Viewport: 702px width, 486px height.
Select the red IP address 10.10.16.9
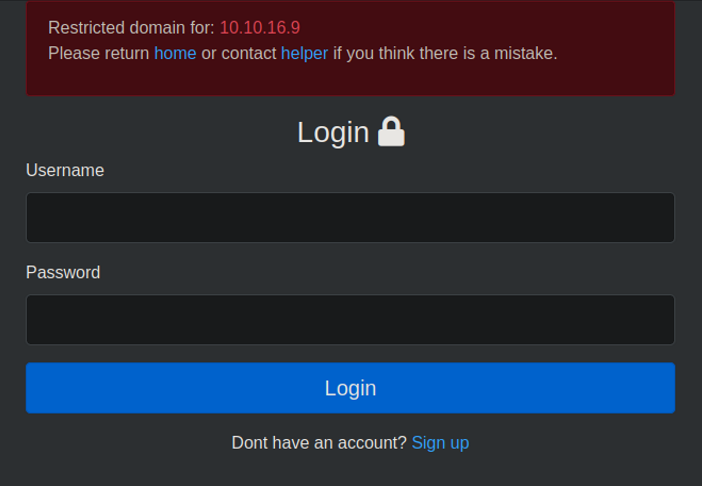tap(260, 27)
